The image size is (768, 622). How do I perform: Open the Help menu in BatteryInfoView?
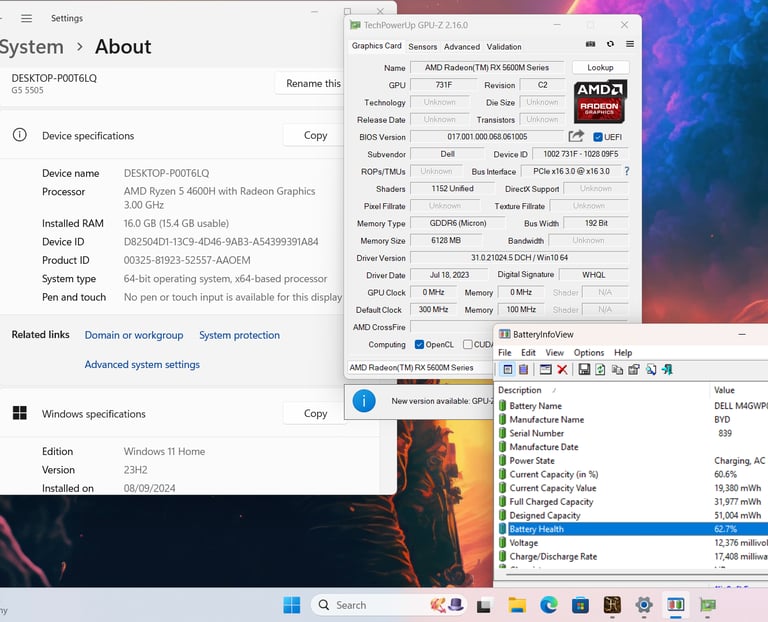623,352
